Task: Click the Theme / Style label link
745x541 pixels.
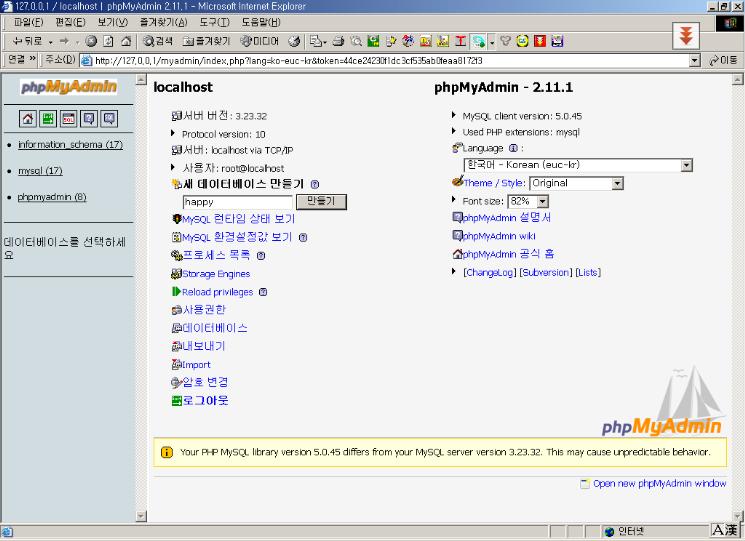Action: (x=495, y=183)
